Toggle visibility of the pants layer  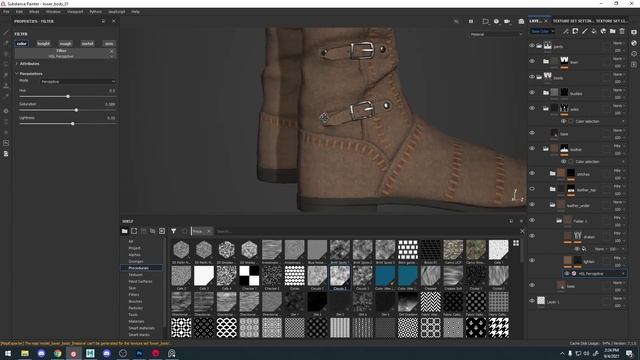click(x=532, y=46)
